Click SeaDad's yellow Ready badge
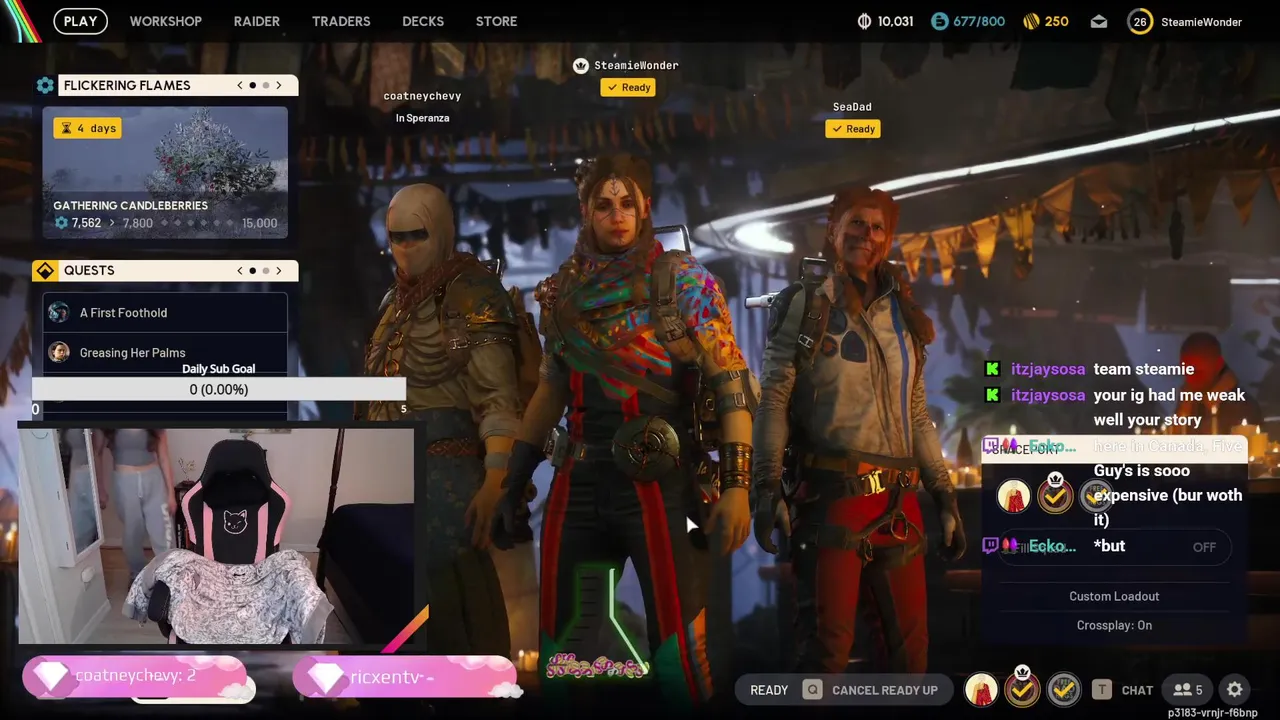 coord(853,129)
